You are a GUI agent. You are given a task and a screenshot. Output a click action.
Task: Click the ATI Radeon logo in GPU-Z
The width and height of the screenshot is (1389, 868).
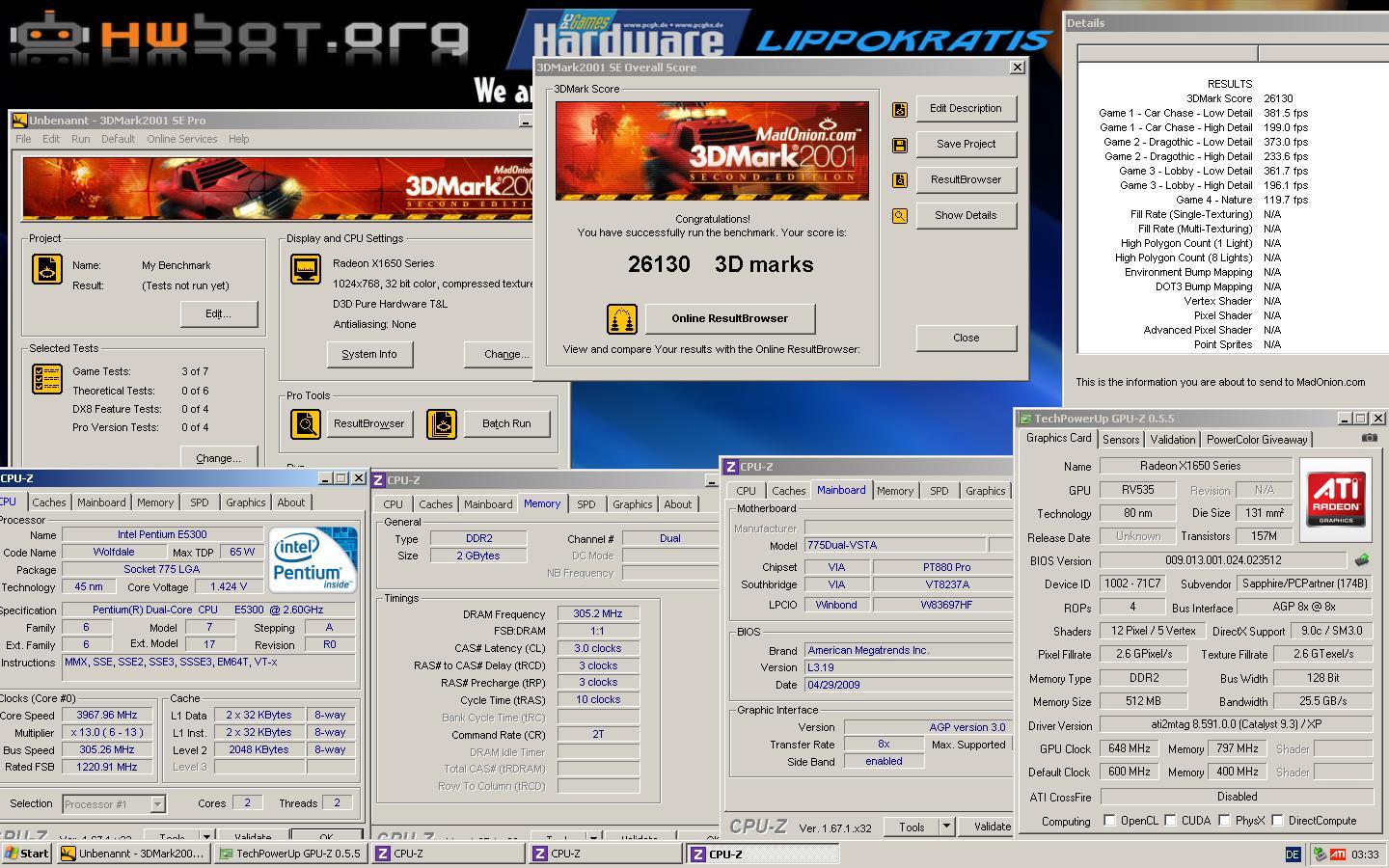(1336, 498)
